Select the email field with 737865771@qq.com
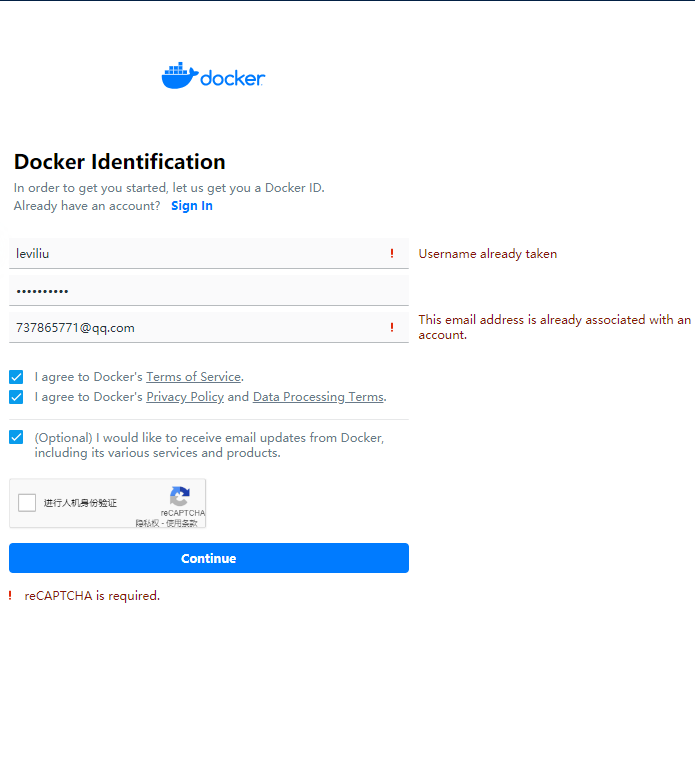Screen dimensions: 695x763 pos(195,328)
